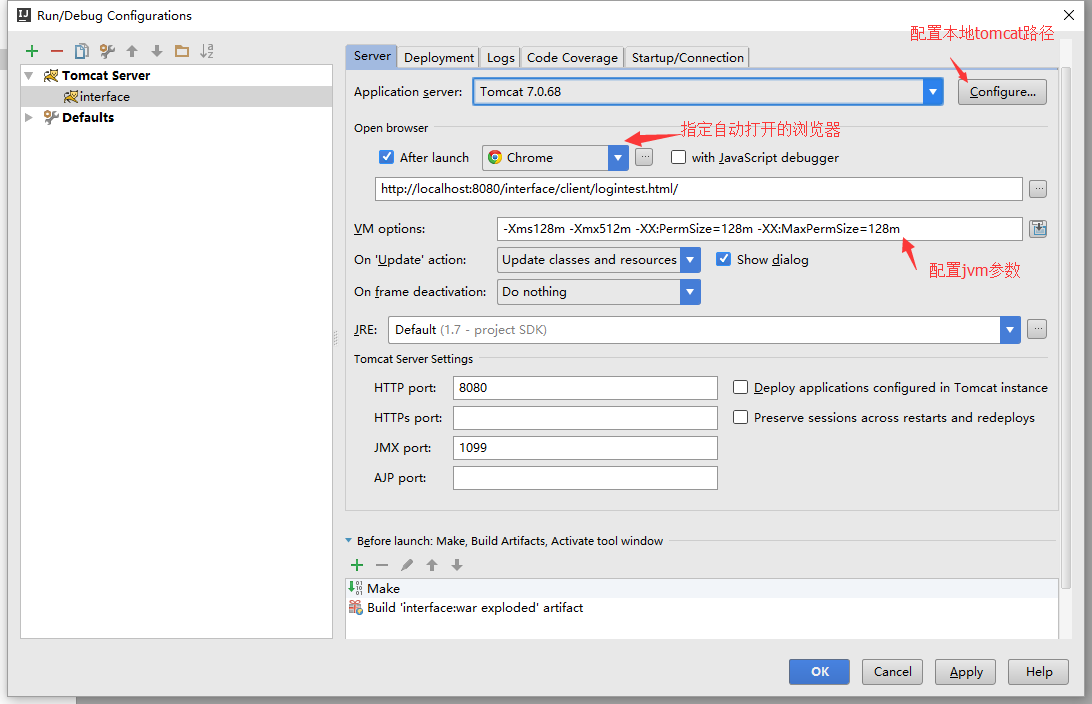Add a new configuration with green plus
The height and width of the screenshot is (704, 1092).
(32, 51)
